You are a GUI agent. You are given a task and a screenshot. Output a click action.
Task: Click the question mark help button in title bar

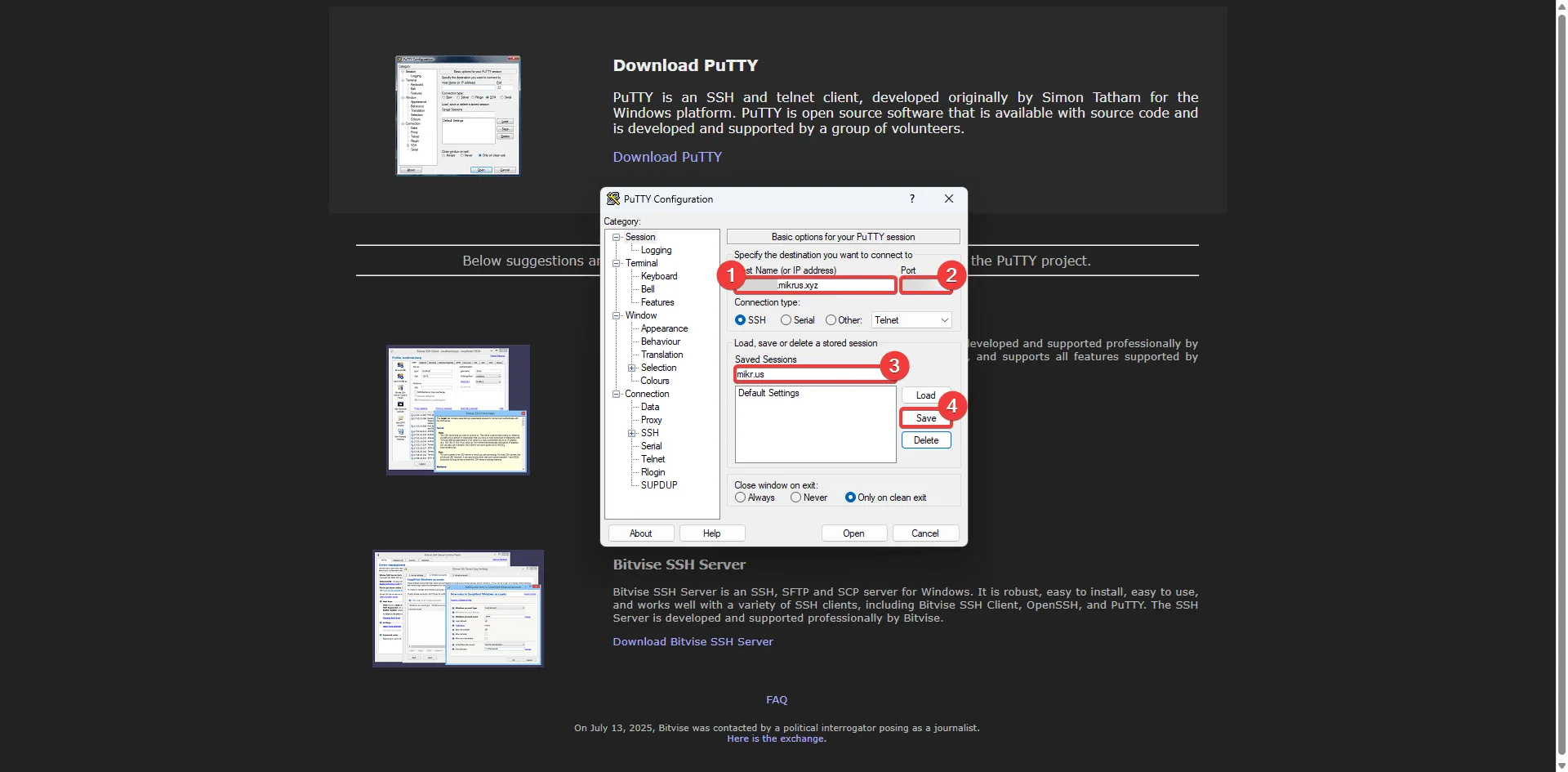912,199
